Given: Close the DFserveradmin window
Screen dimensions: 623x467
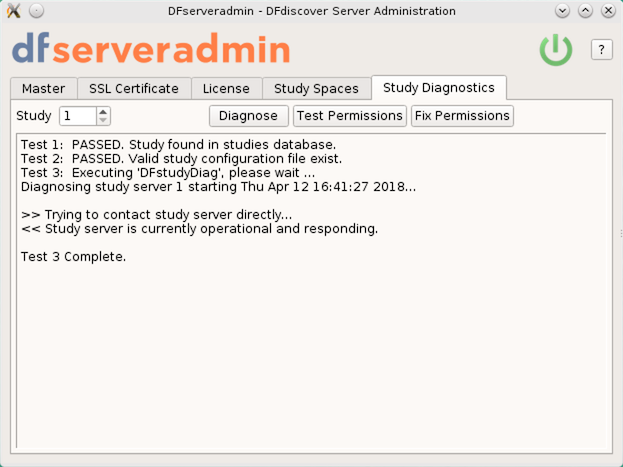Looking at the screenshot, I should (608, 11).
